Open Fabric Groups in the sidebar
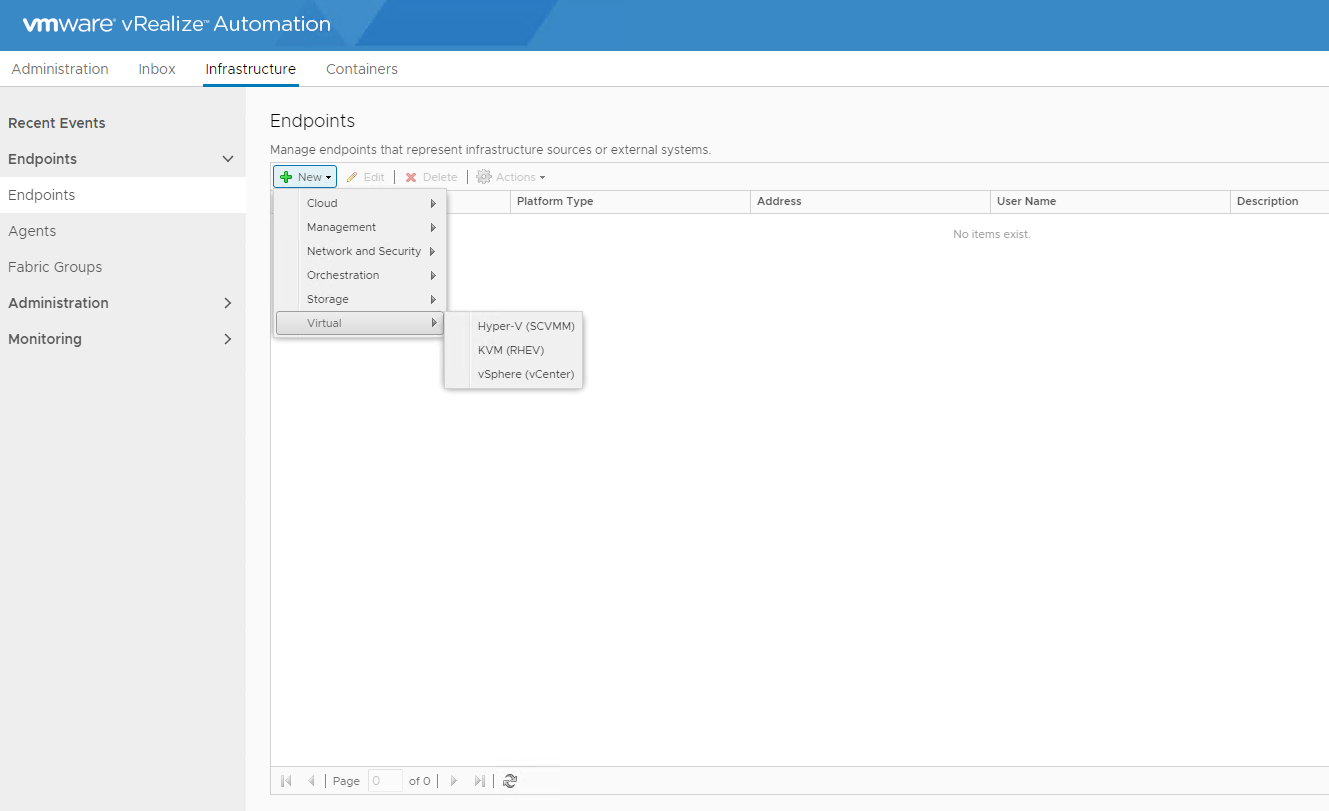Viewport: 1329px width, 811px height. (55, 267)
